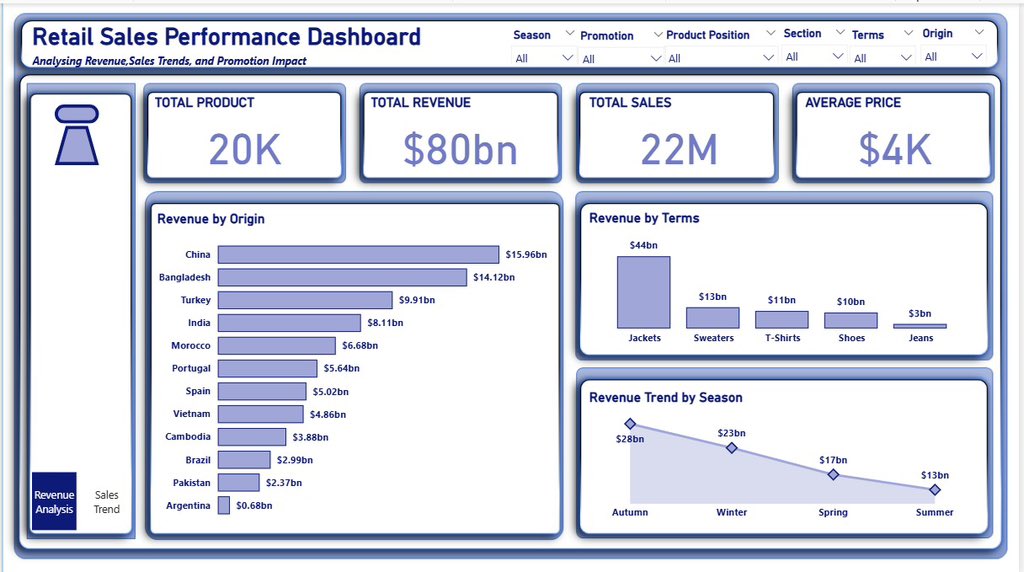Select the Sweaters column in Revenue by Terms

(712, 318)
